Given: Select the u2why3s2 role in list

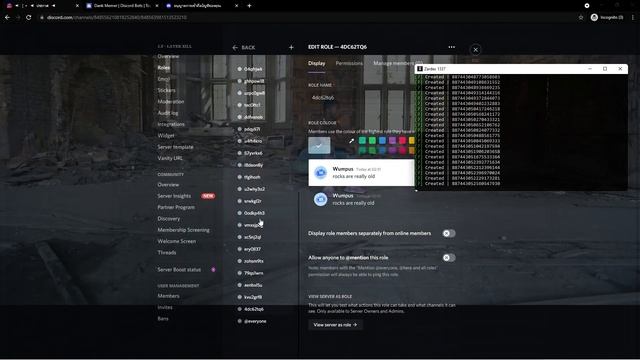Looking at the screenshot, I should (254, 189).
